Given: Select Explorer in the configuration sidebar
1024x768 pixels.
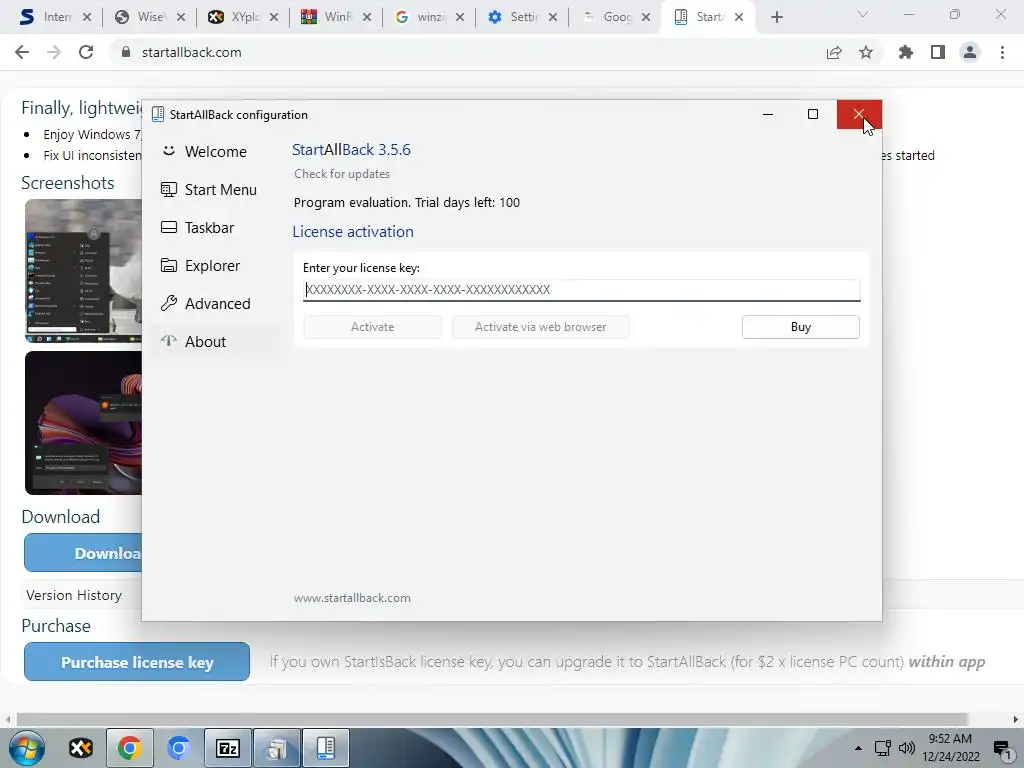Looking at the screenshot, I should click(x=201, y=266).
